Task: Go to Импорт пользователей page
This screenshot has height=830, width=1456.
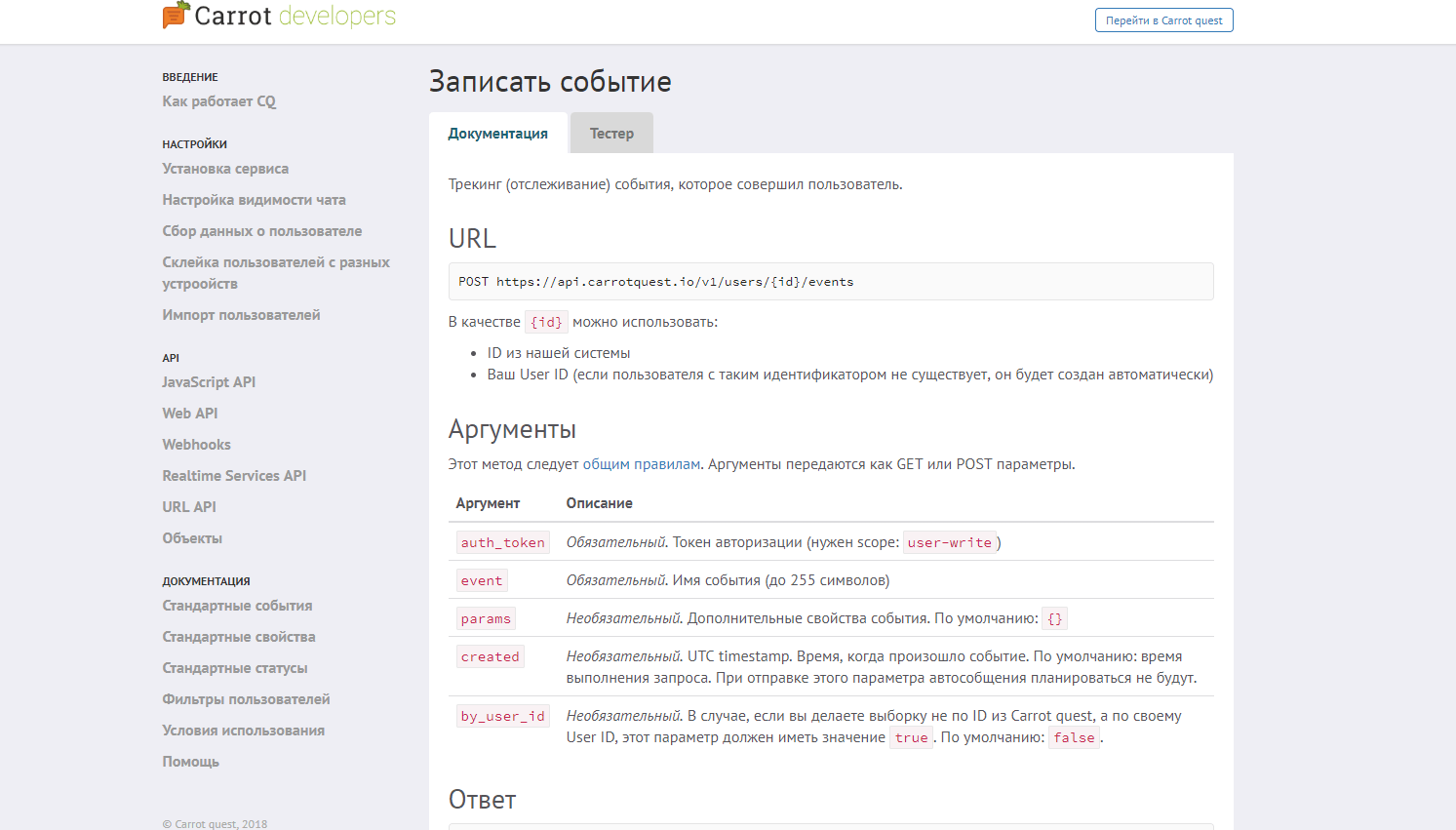Action: click(241, 315)
